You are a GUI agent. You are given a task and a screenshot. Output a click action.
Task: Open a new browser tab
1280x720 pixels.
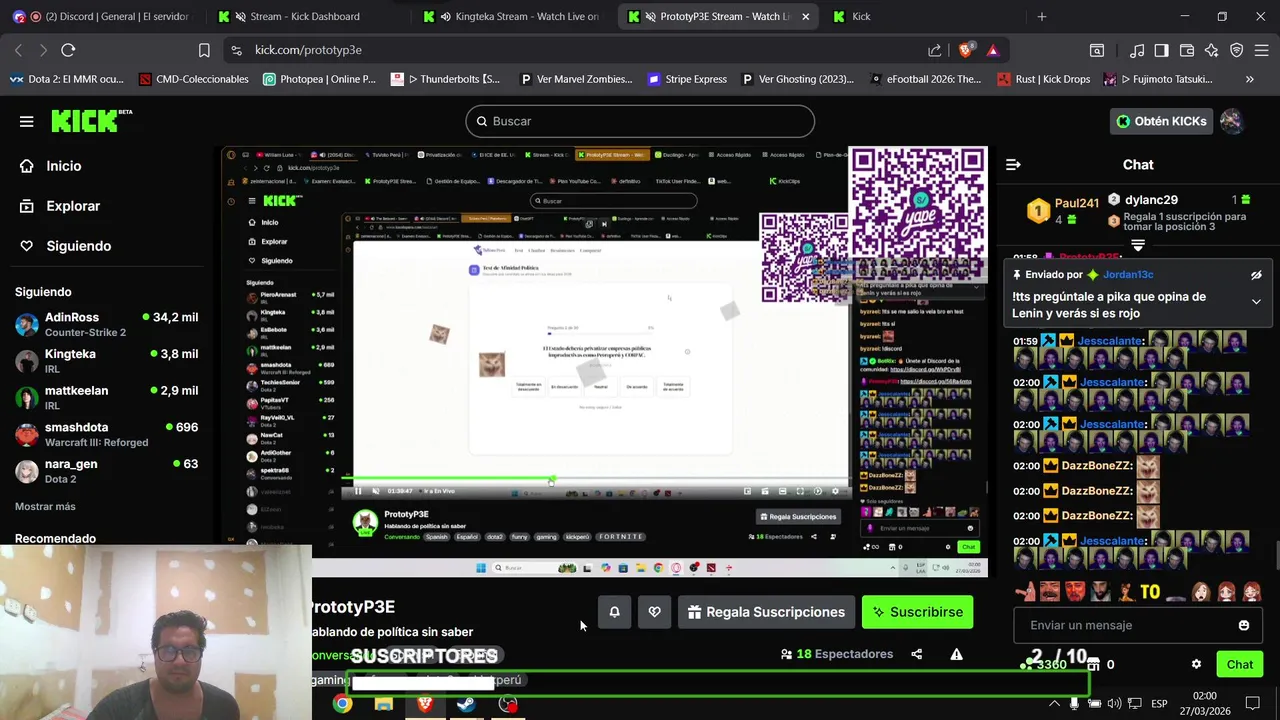coord(1041,17)
